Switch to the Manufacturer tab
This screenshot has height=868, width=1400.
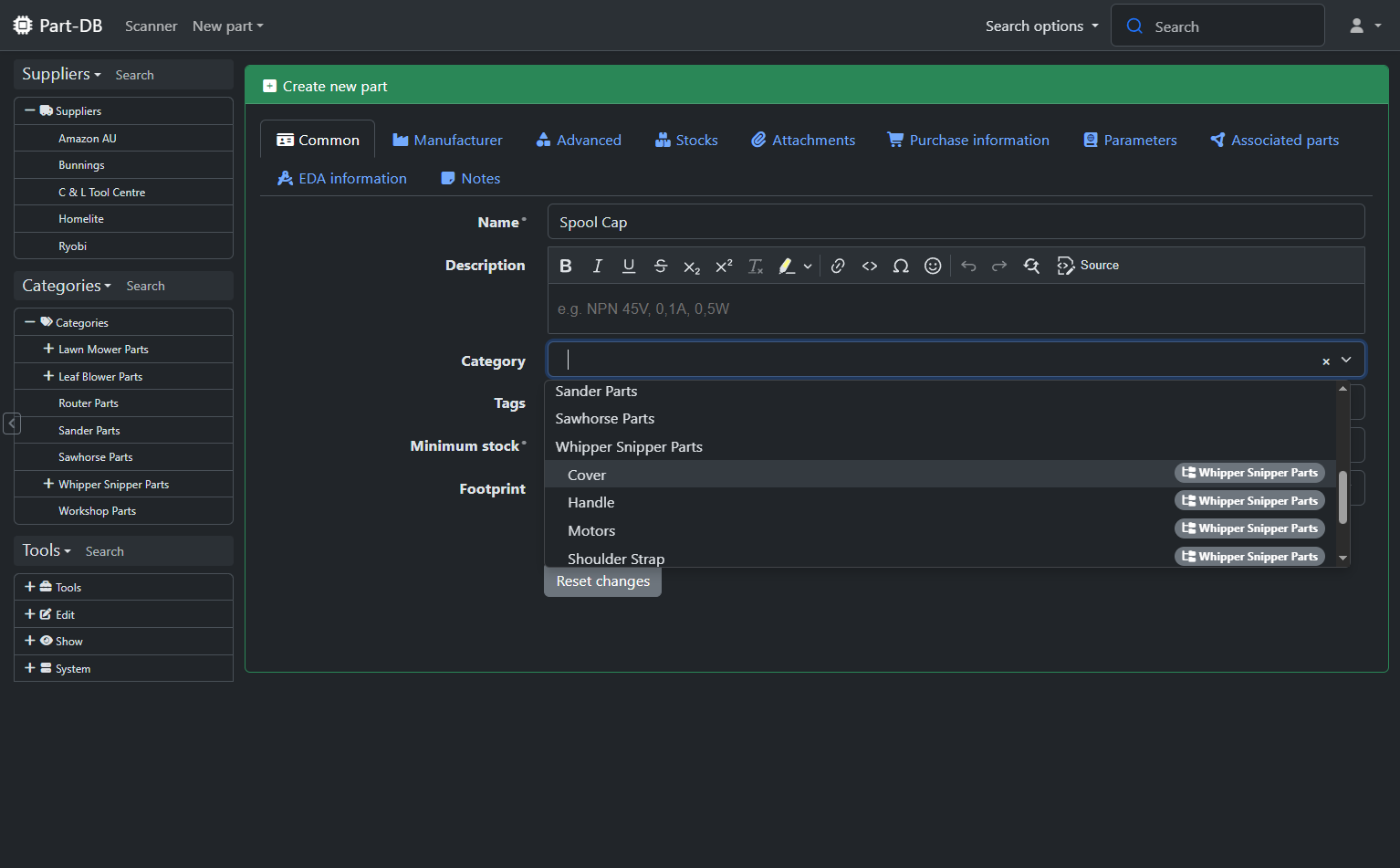click(x=447, y=140)
